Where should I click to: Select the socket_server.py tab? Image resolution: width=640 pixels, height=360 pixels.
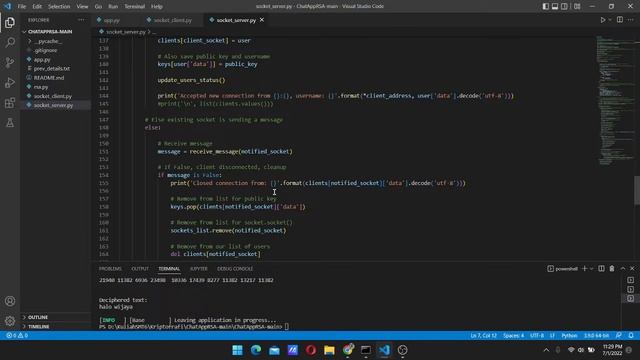pyautogui.click(x=236, y=20)
